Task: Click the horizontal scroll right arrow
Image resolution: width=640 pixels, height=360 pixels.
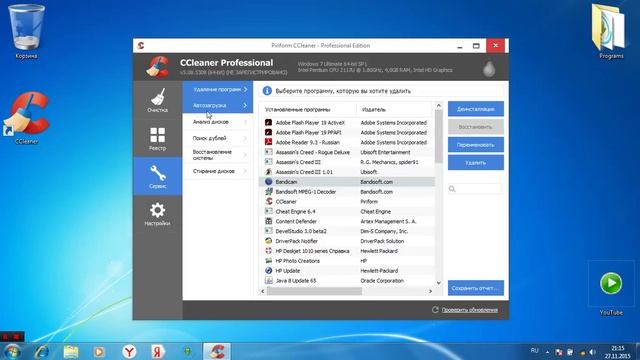Action: point(430,291)
